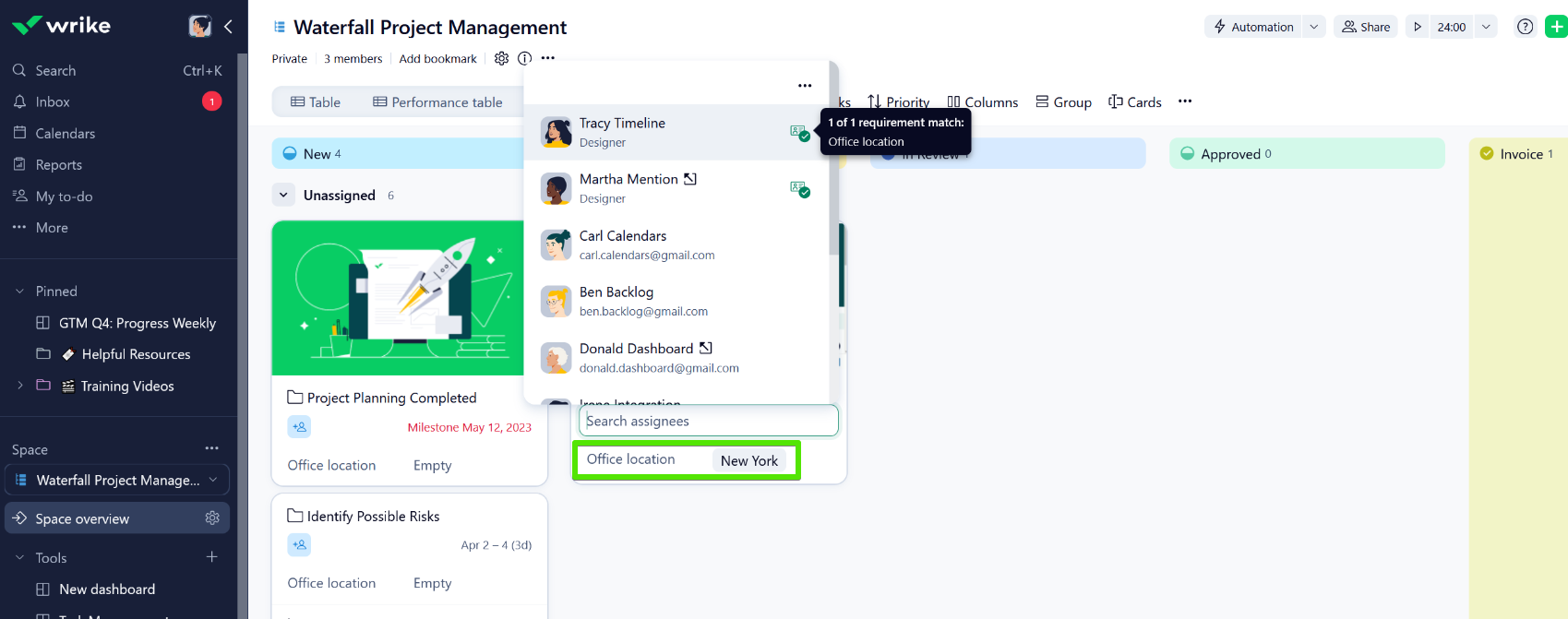Open the Cards options
Screen dimensions: 1568x619
(1135, 101)
